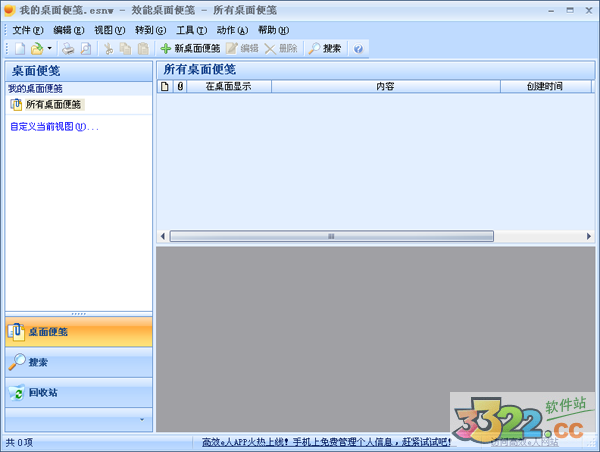Image resolution: width=600 pixels, height=452 pixels.
Task: Sort by 创建时间 column header
Action: 545,86
